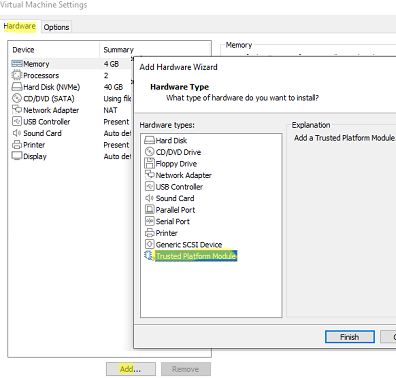
Task: Select Trusted Platform Module label
Action: tap(196, 256)
